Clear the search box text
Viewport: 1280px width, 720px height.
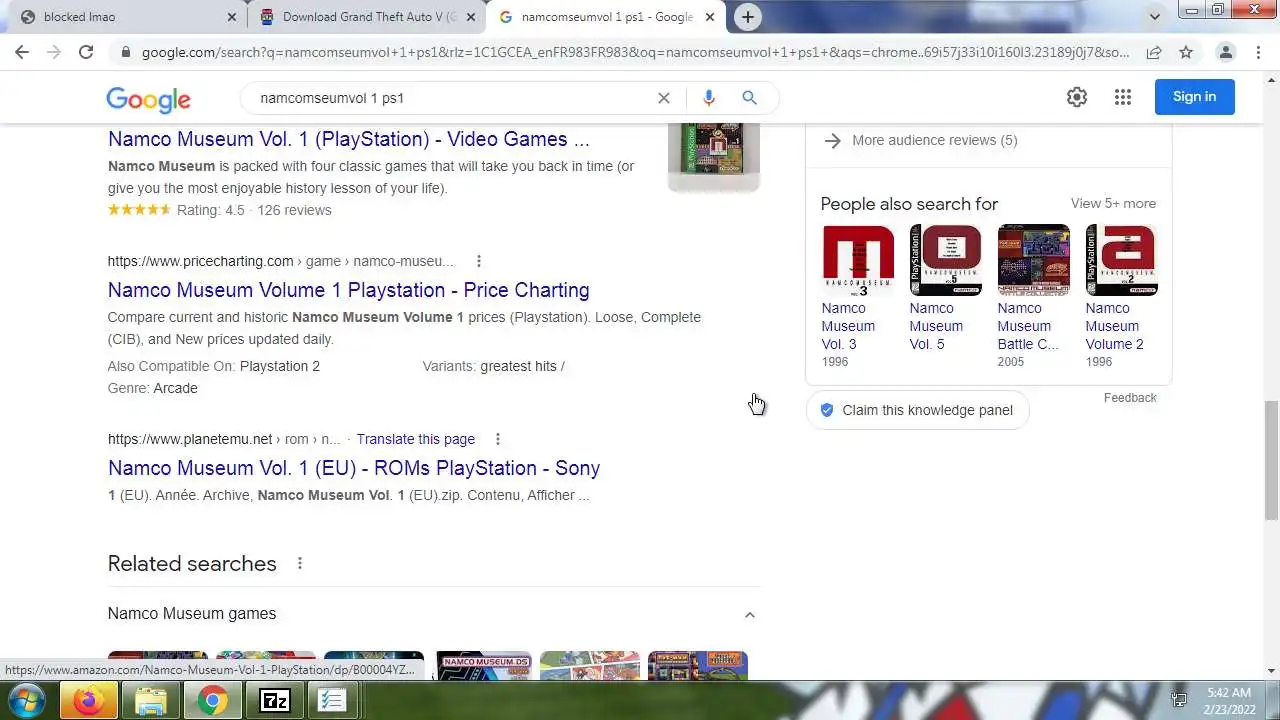click(x=663, y=98)
